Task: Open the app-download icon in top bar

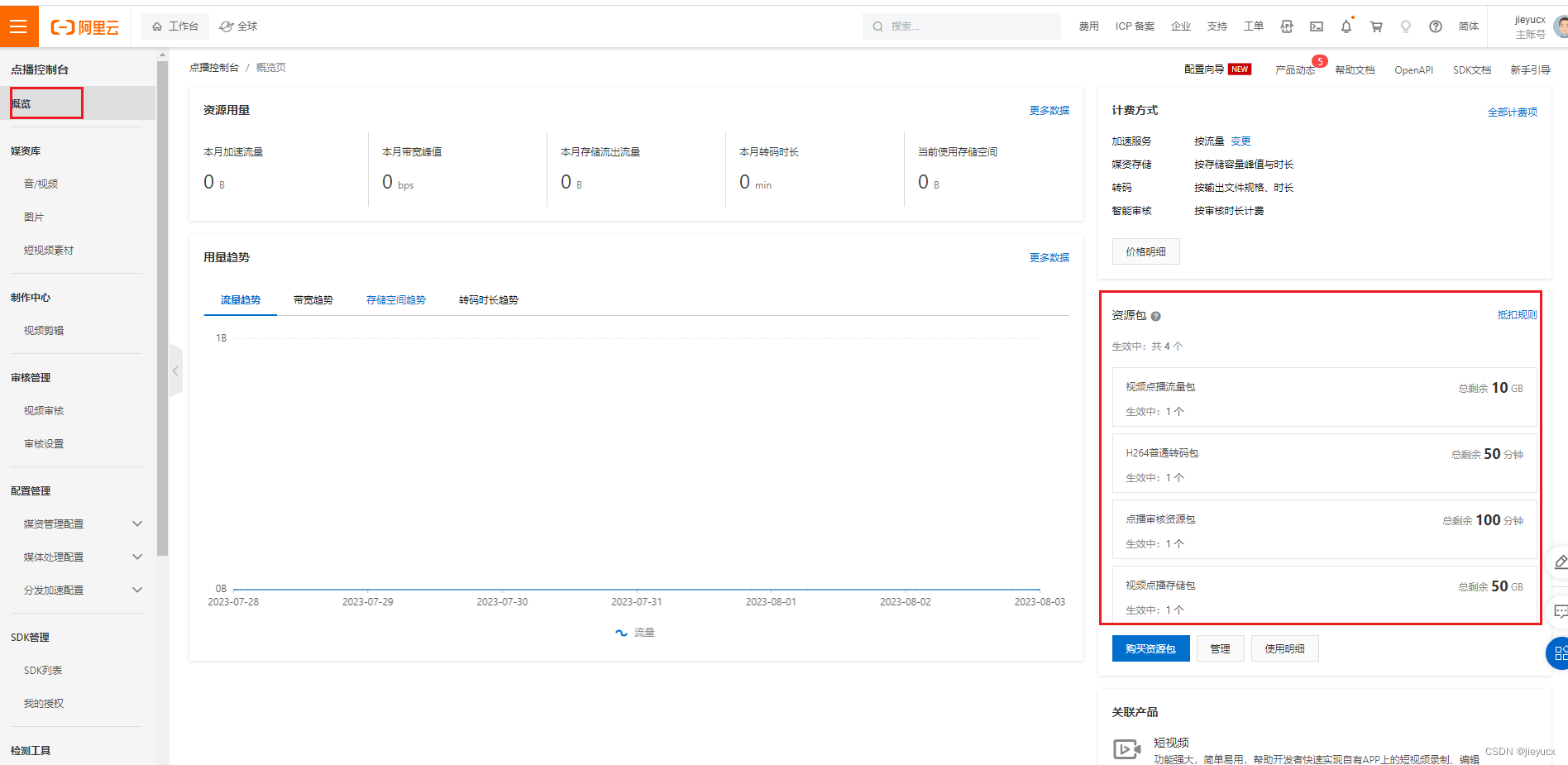Action: point(1287,26)
